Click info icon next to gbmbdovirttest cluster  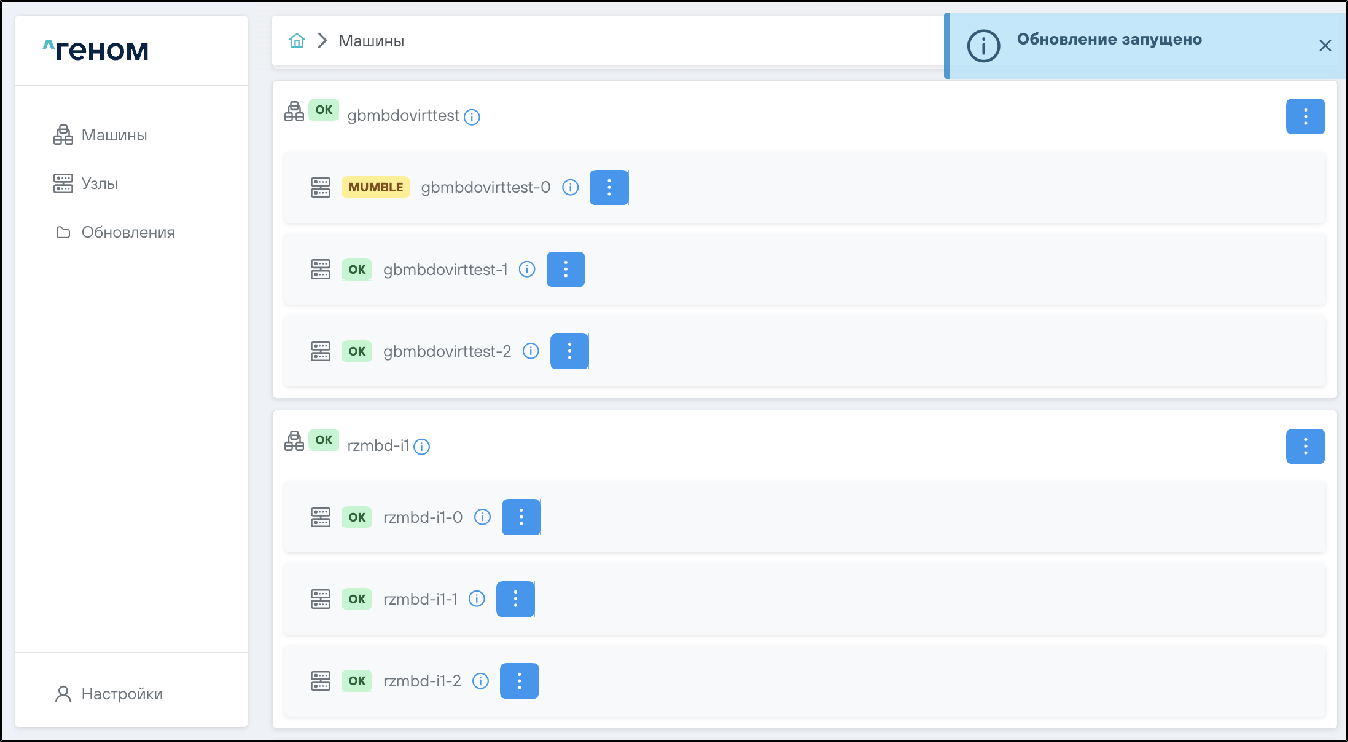(472, 117)
